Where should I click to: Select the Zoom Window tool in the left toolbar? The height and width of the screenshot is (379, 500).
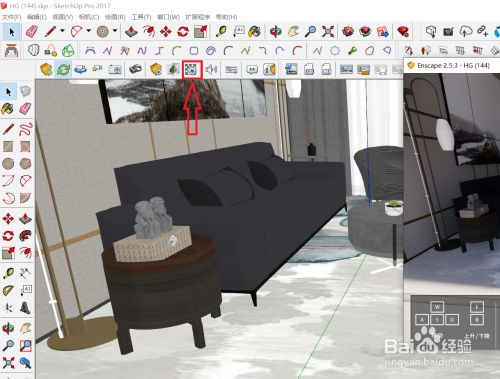coord(25,345)
